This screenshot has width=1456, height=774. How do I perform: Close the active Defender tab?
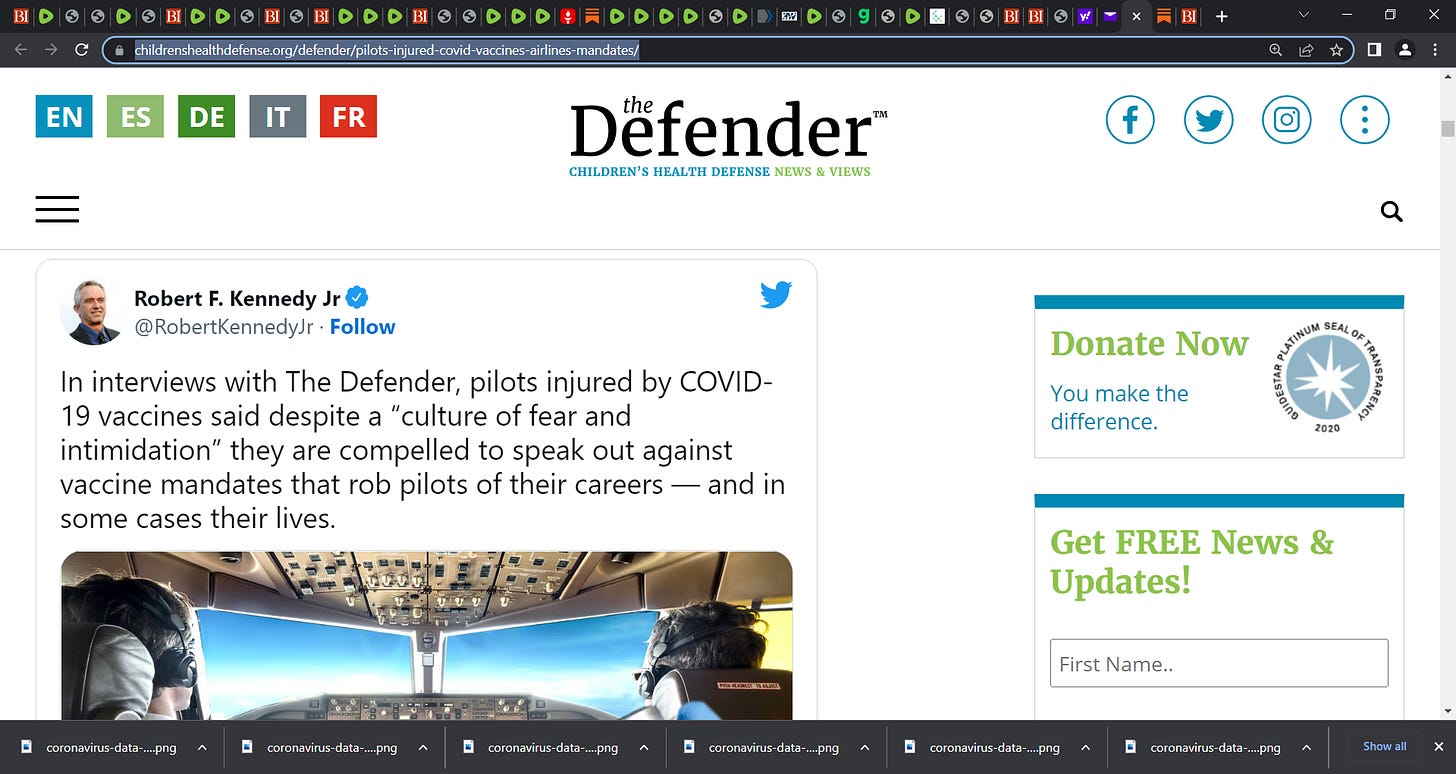(1136, 16)
